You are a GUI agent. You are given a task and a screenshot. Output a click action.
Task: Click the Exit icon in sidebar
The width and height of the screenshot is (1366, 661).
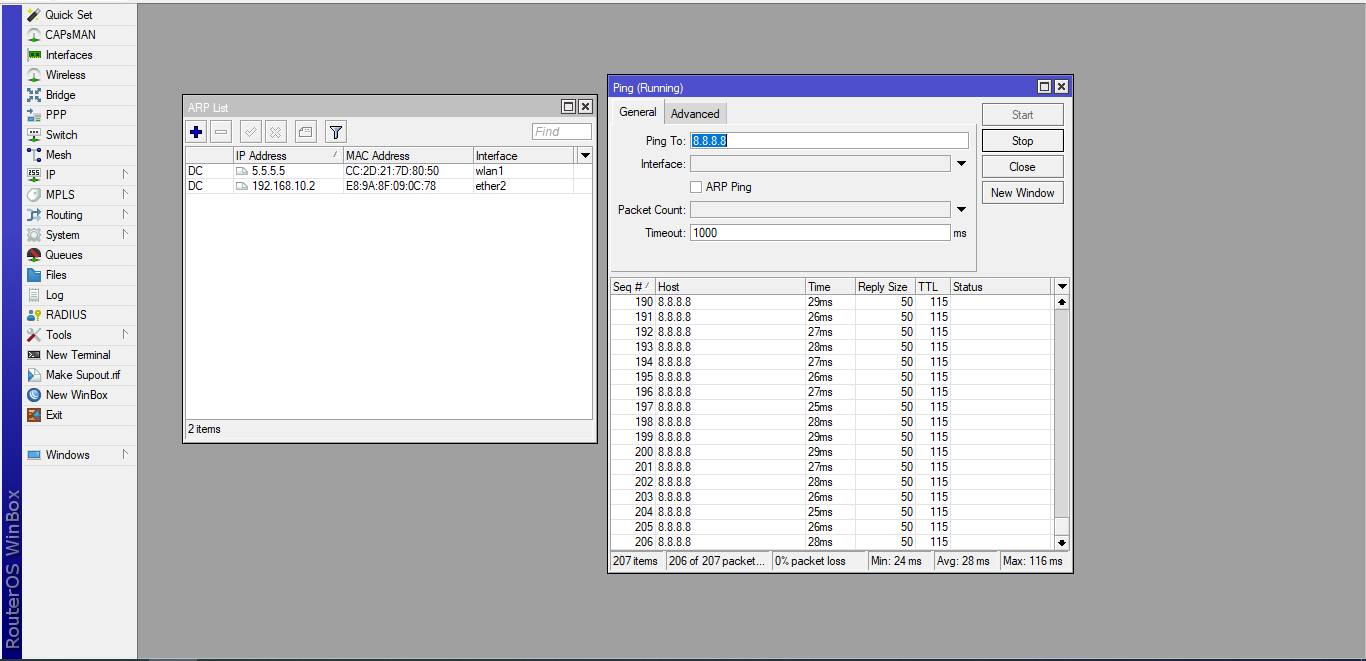coord(34,415)
